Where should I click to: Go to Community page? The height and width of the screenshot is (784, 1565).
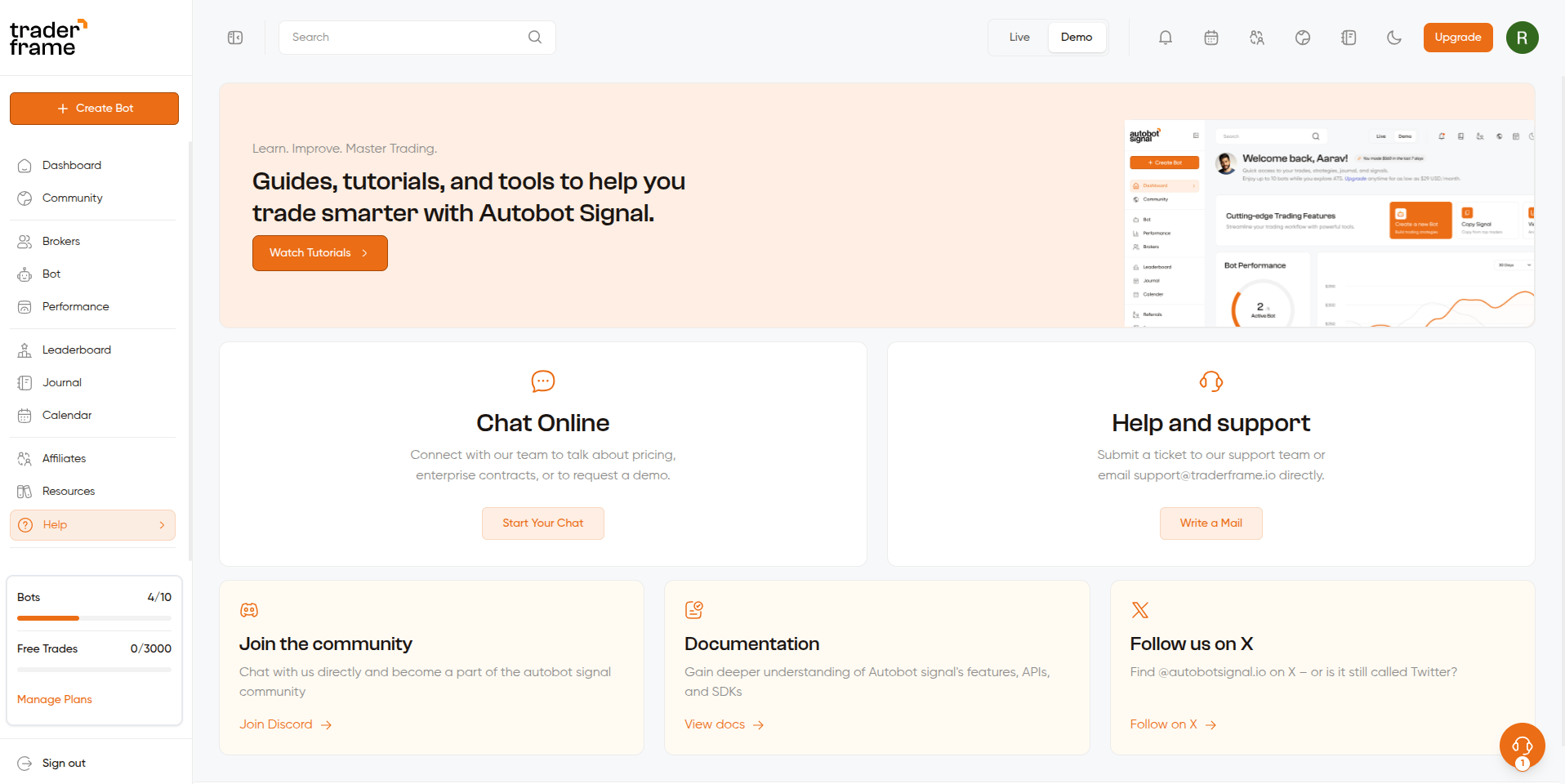point(73,198)
